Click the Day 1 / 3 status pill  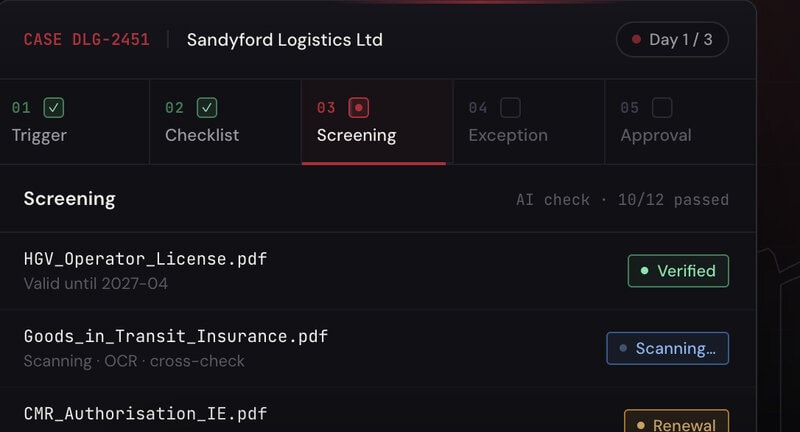[672, 39]
